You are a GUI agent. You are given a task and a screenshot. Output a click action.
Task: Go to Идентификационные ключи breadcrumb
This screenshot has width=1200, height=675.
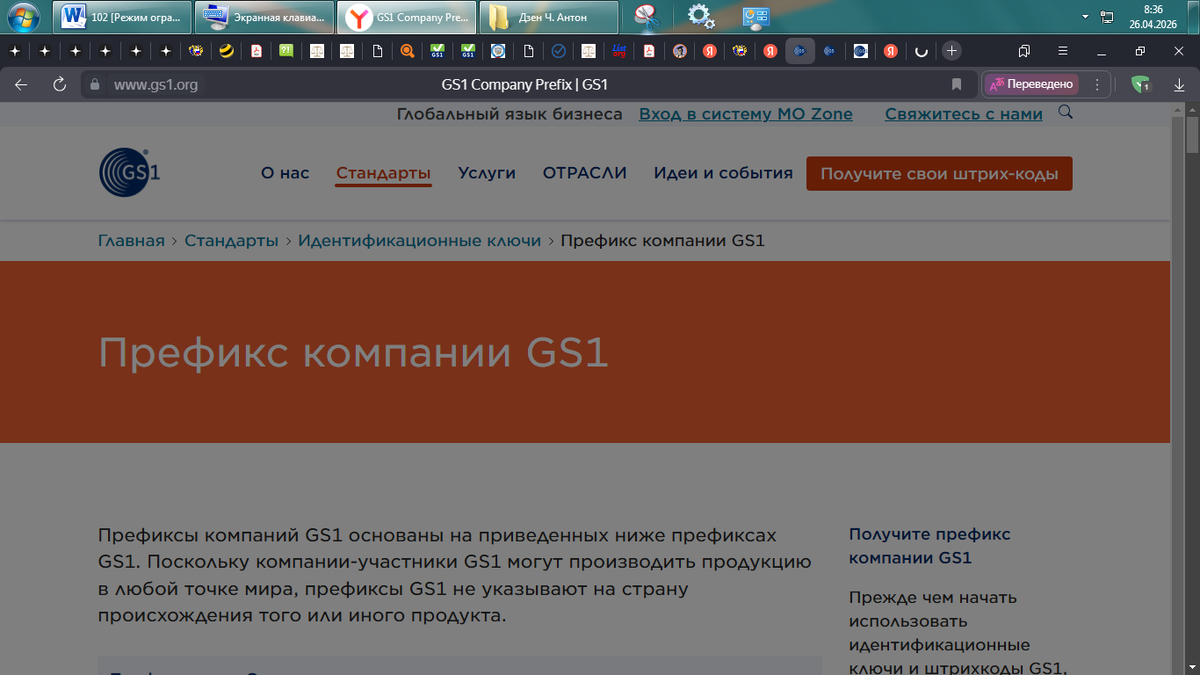pos(419,241)
